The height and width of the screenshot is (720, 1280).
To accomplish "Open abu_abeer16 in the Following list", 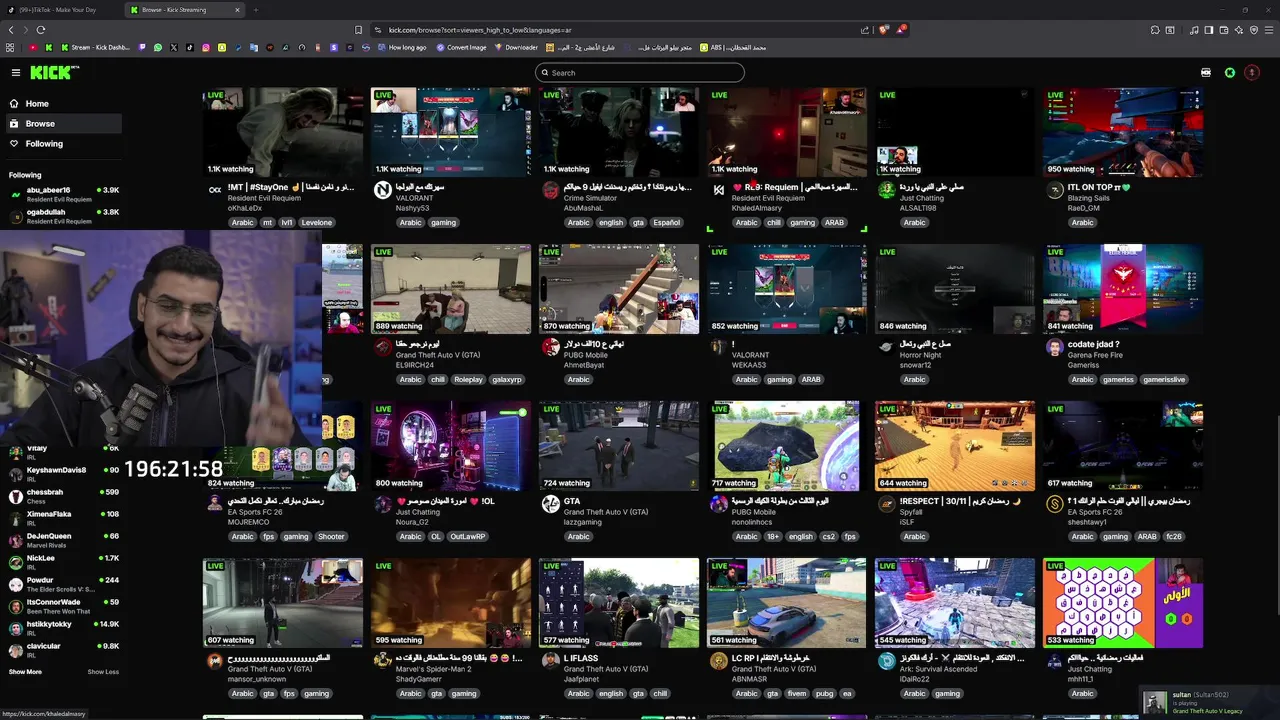I will pyautogui.click(x=62, y=194).
